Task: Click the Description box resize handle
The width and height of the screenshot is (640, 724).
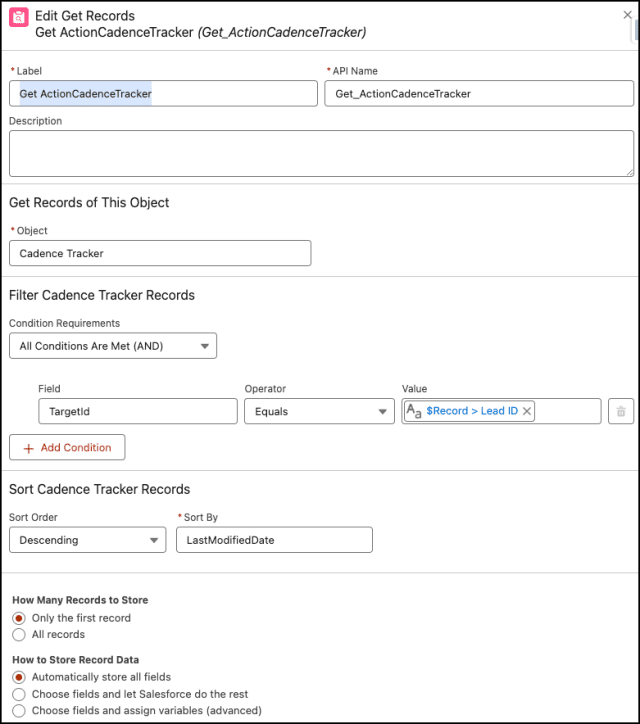Action: point(627,171)
